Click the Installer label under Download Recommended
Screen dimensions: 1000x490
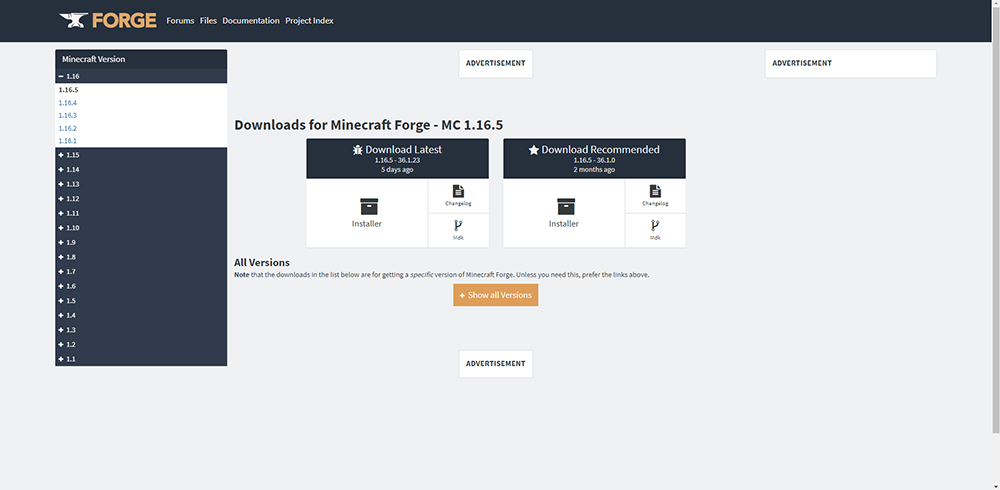(x=564, y=224)
